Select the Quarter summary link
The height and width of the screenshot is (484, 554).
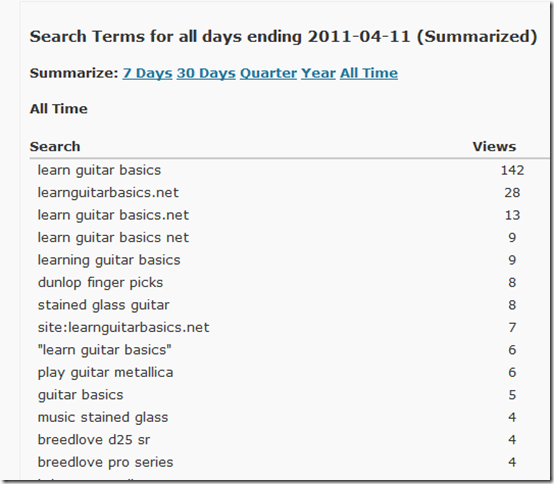[x=269, y=73]
